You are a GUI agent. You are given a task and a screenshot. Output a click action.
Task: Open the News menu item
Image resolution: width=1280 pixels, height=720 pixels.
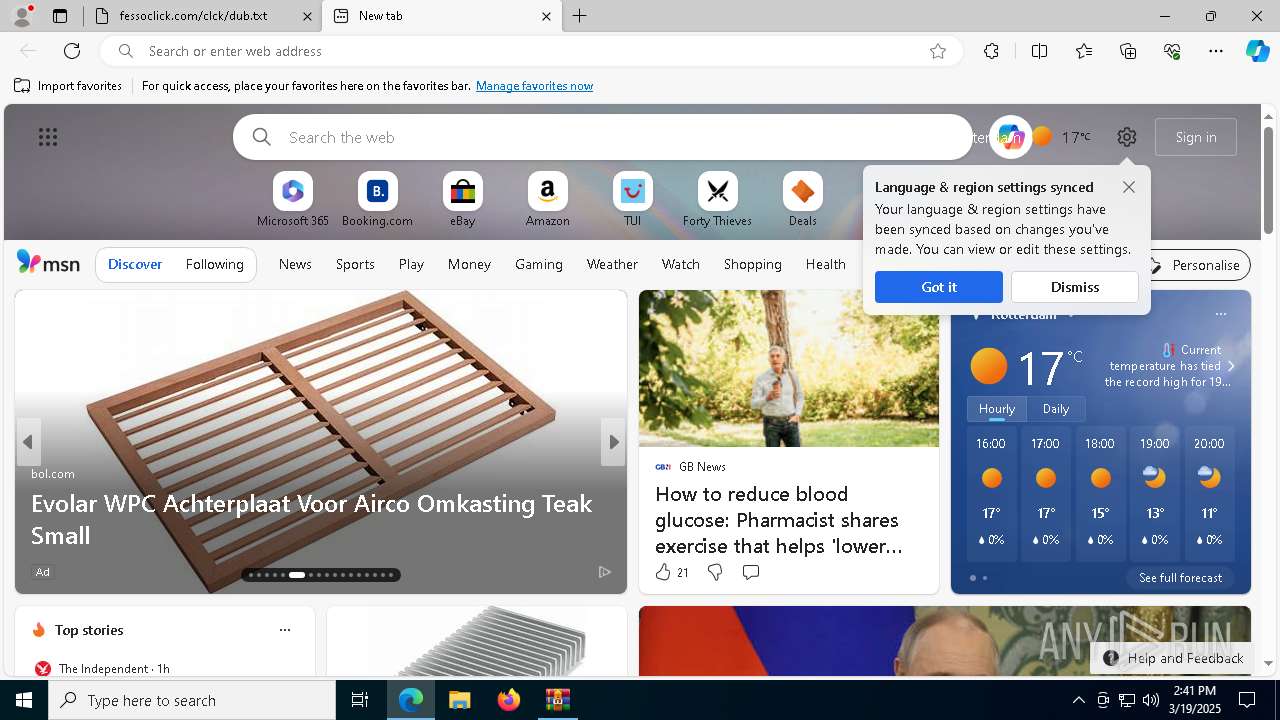(x=295, y=264)
